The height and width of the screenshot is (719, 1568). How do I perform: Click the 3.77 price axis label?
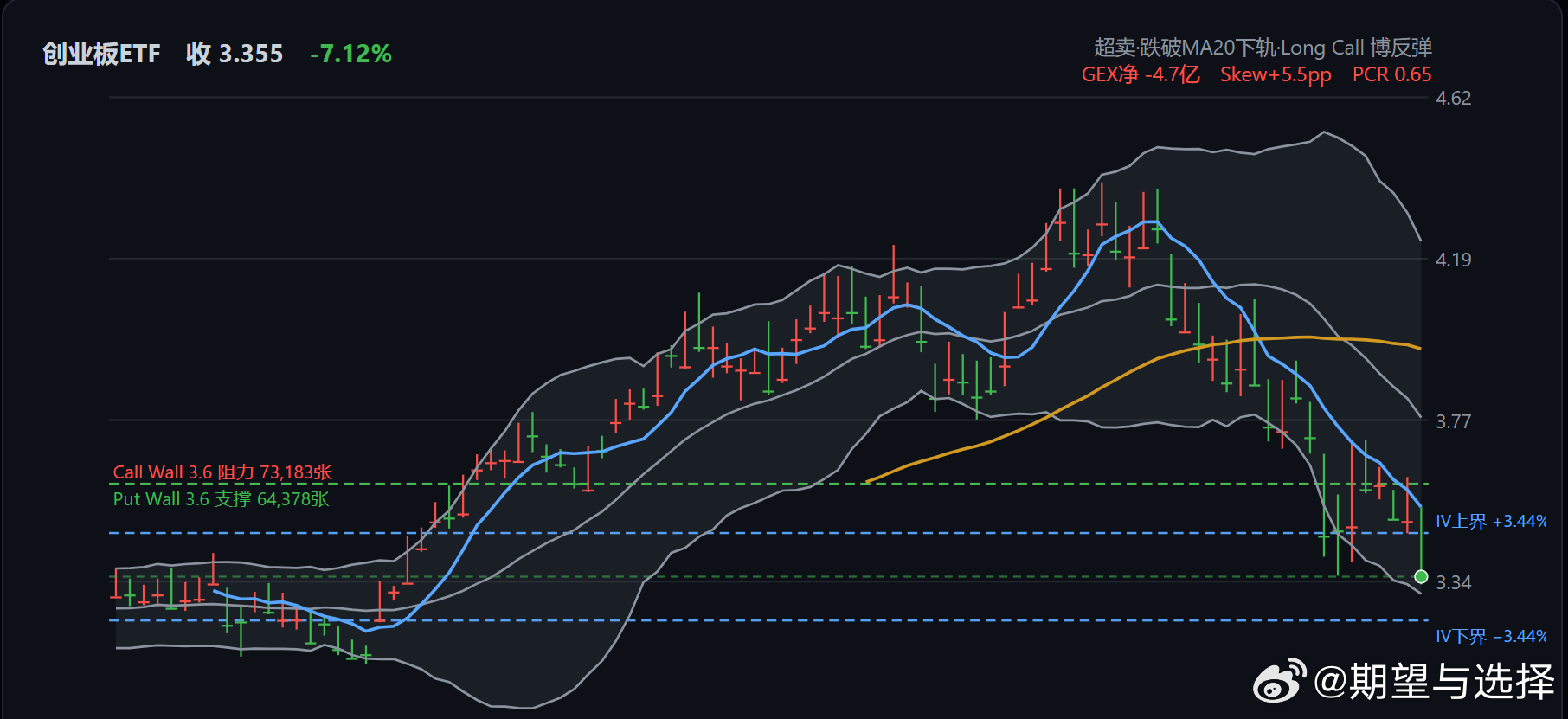point(1453,421)
